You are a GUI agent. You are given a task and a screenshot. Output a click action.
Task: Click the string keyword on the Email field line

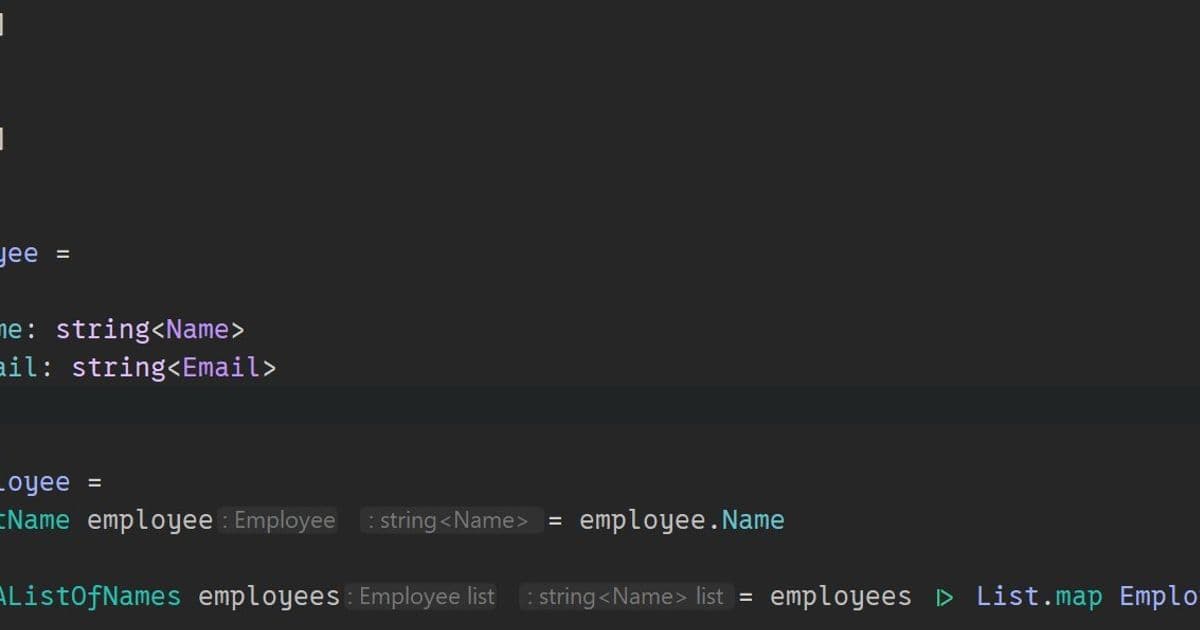[x=120, y=367]
